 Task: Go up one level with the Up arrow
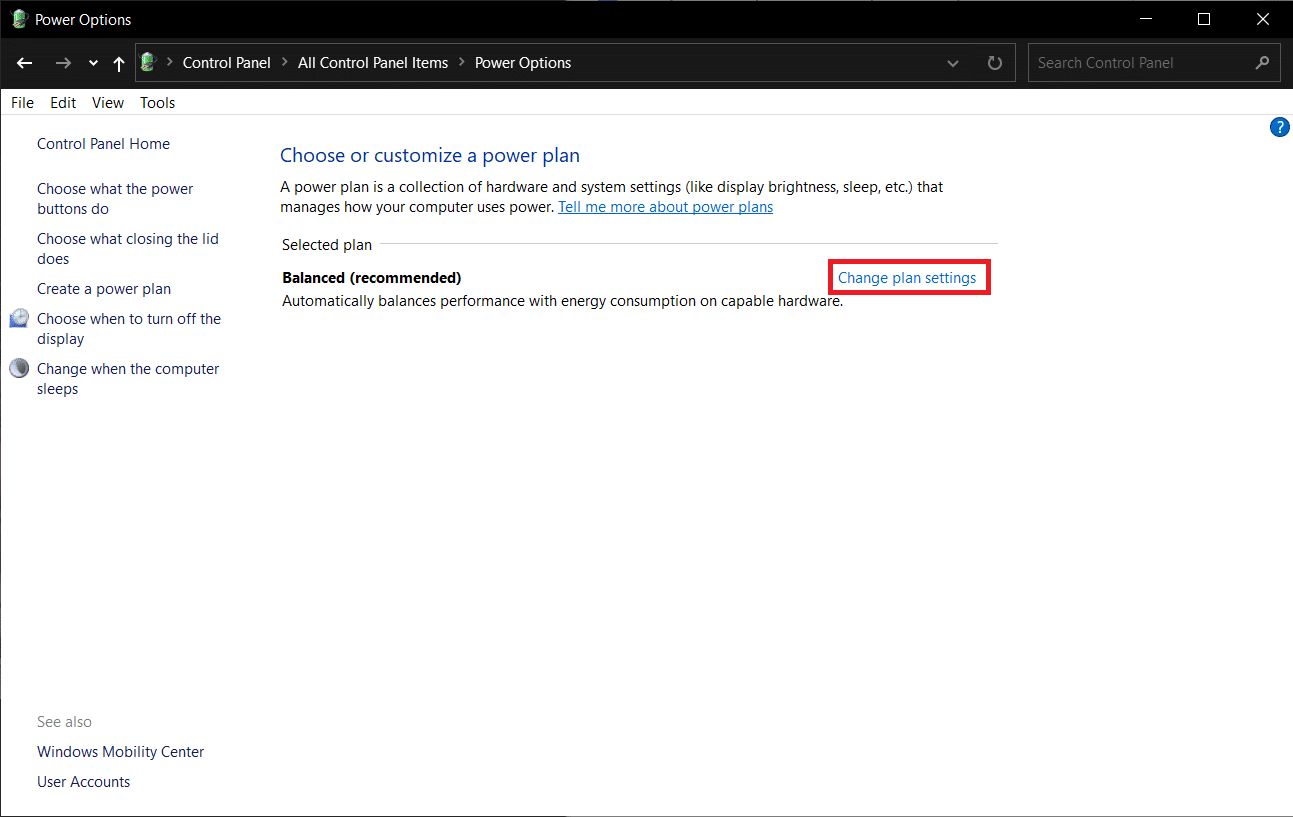coord(119,63)
